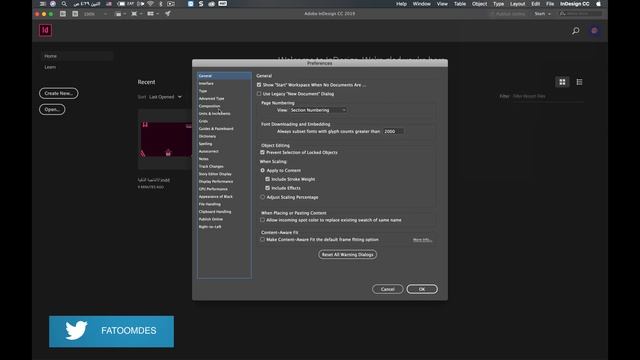Toggle Include Effects checkbox
The width and height of the screenshot is (640, 360).
click(x=268, y=188)
